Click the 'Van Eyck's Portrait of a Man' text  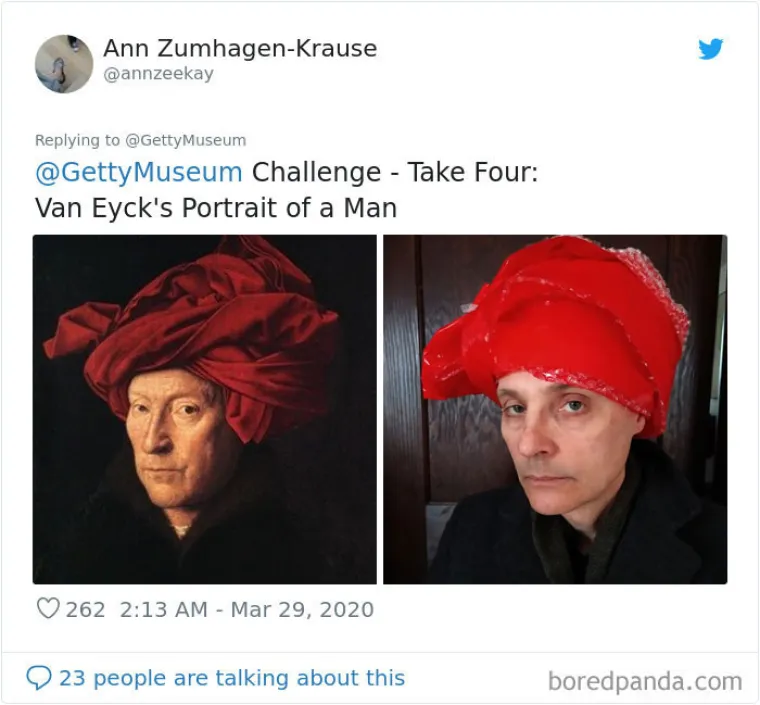[x=216, y=208]
